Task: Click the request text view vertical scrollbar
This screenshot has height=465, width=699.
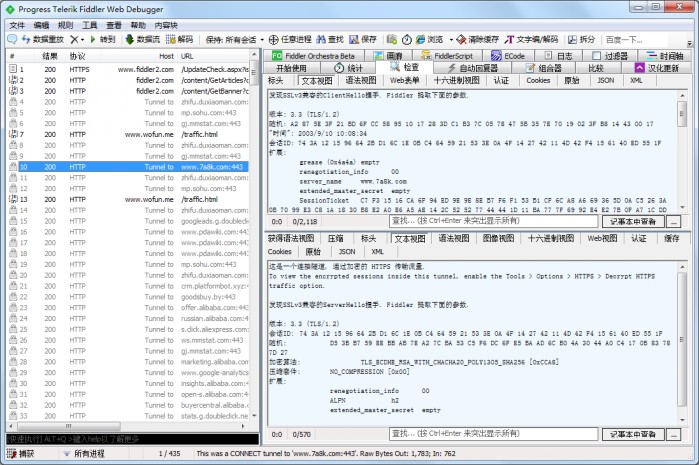Action: [x=682, y=152]
